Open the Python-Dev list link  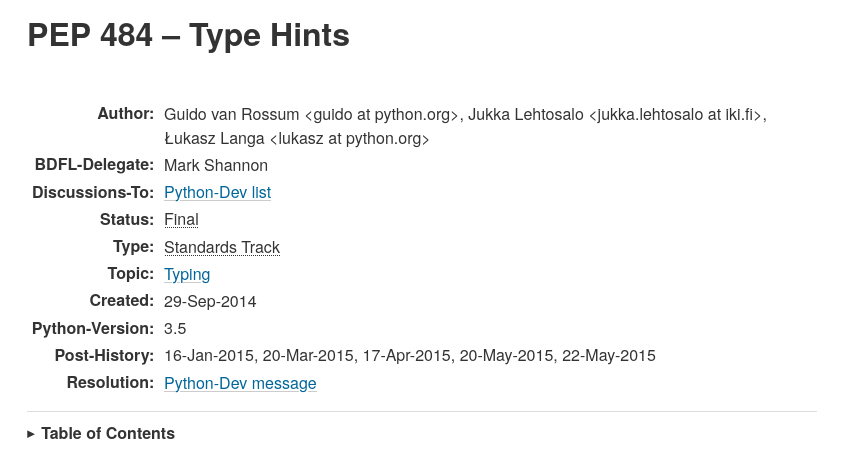[217, 193]
